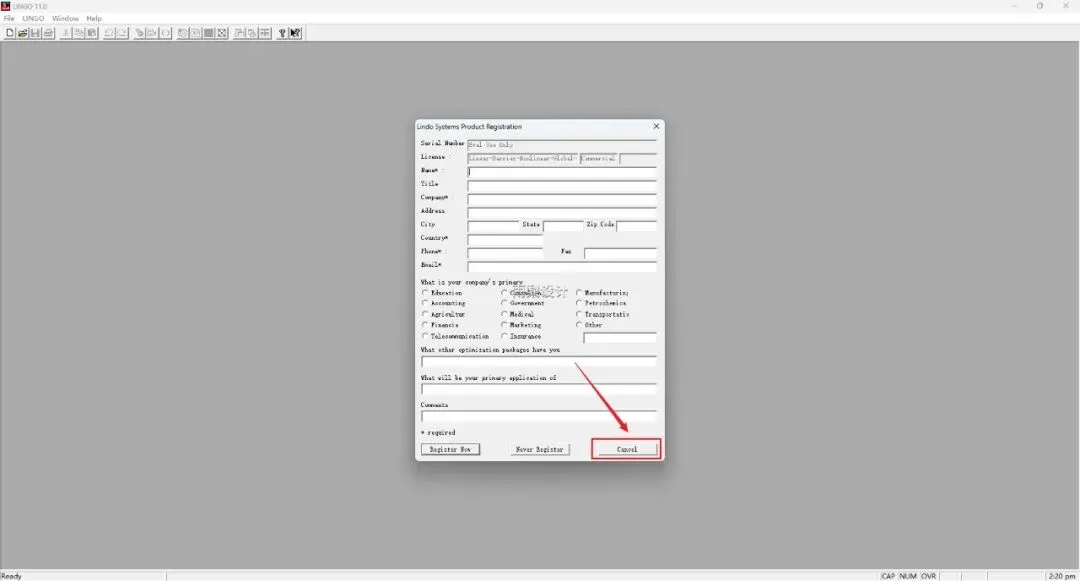This screenshot has width=1080, height=581.
Task: Open the Window menu
Action: tap(65, 19)
